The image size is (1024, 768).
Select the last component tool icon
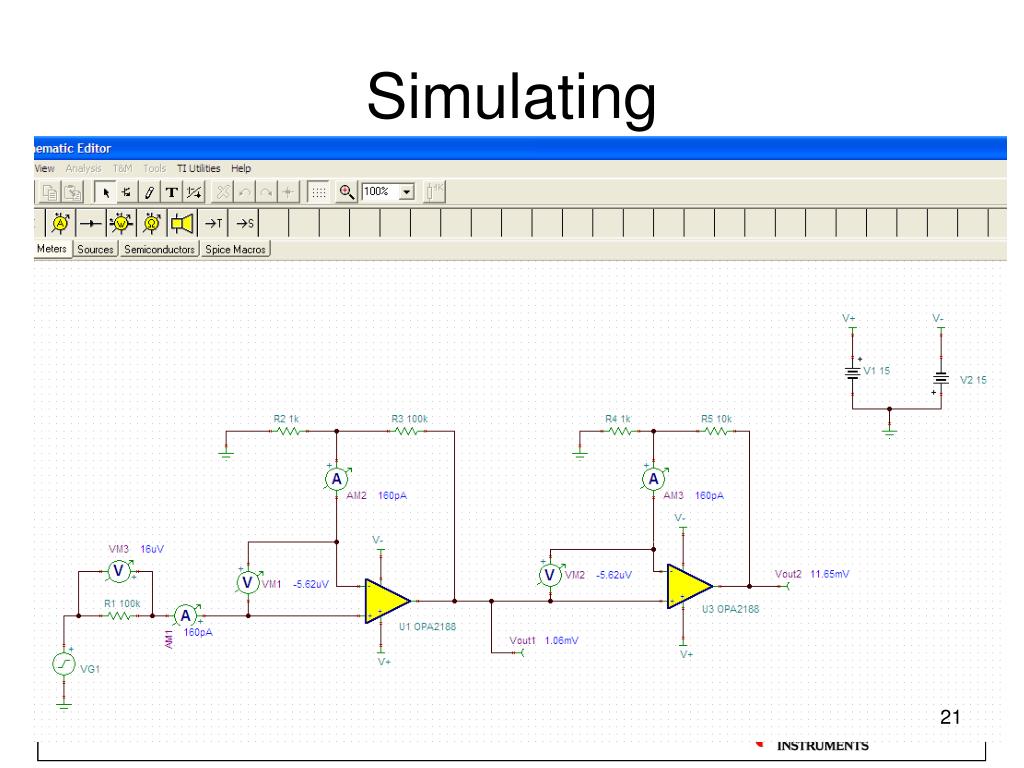tap(127, 192)
